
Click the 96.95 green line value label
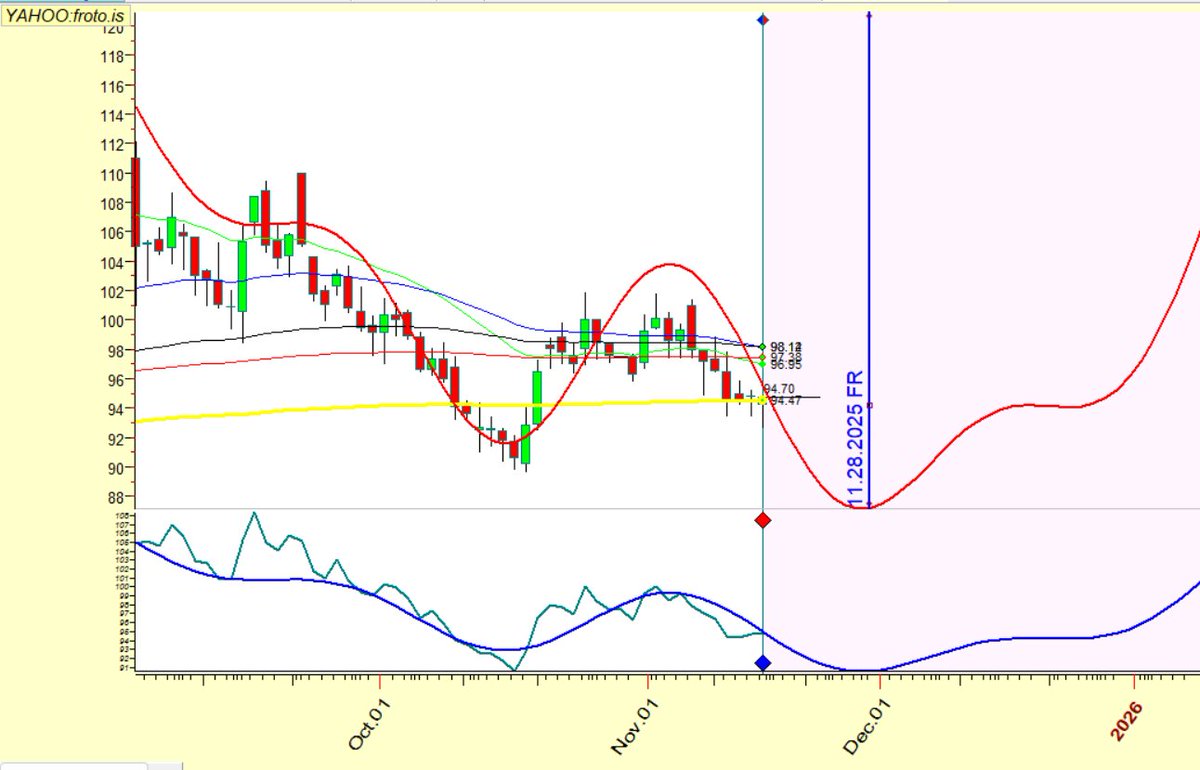[x=787, y=365]
